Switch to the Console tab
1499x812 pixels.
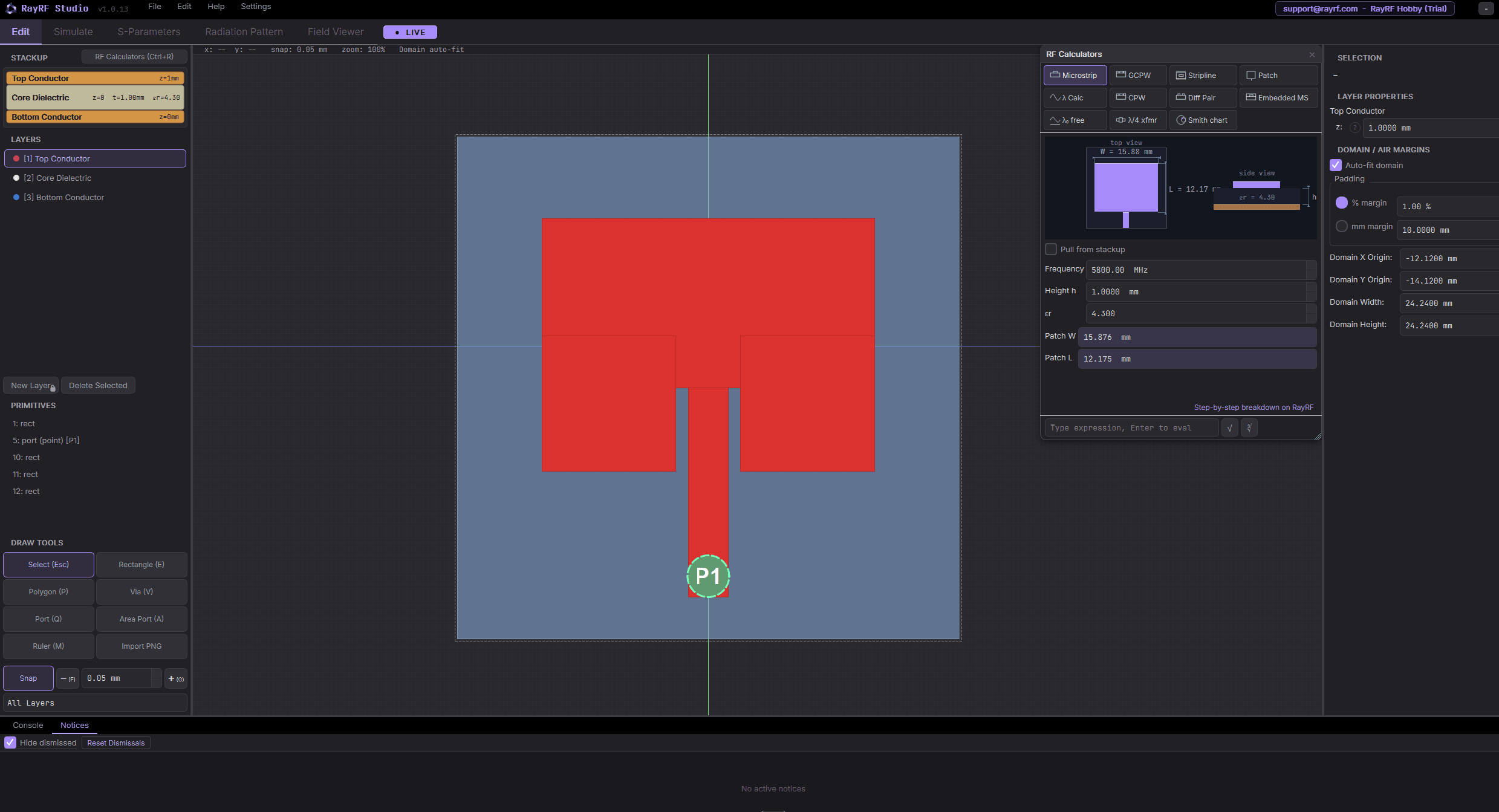pos(28,725)
